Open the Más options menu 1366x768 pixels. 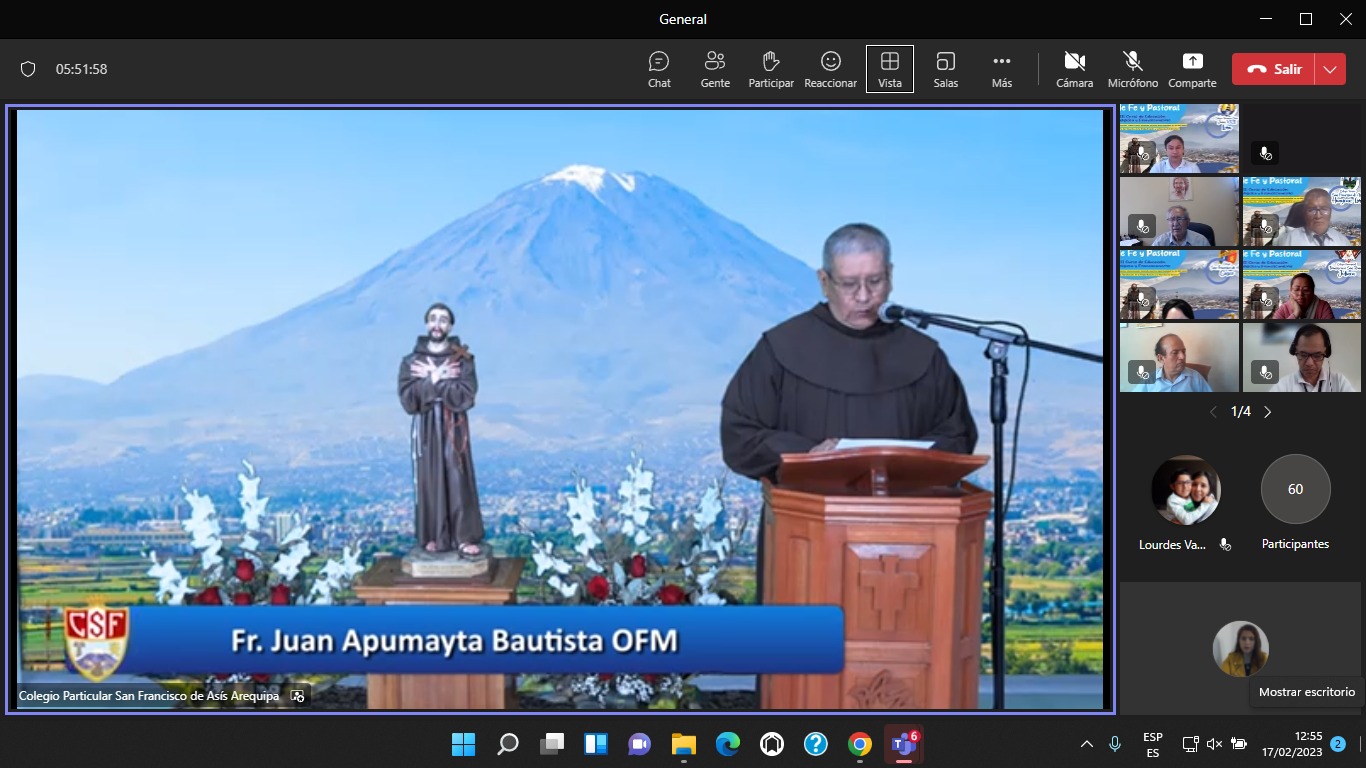click(x=1002, y=69)
